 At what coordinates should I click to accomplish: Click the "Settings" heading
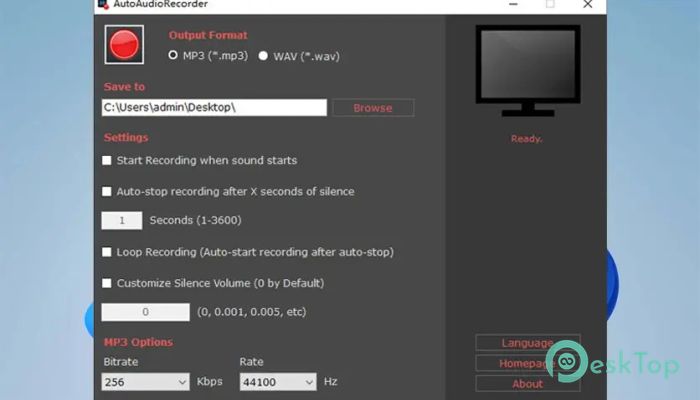tap(126, 138)
